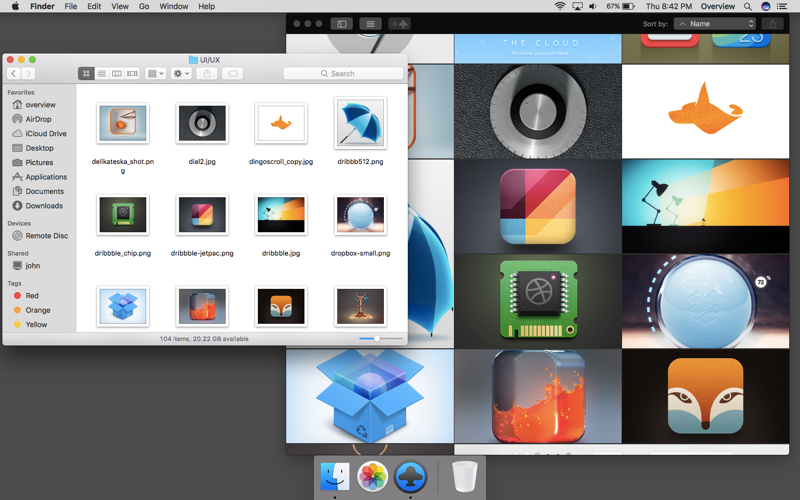Open Downloads from the Finder sidebar
Screen dimensions: 800x500
click(44, 206)
